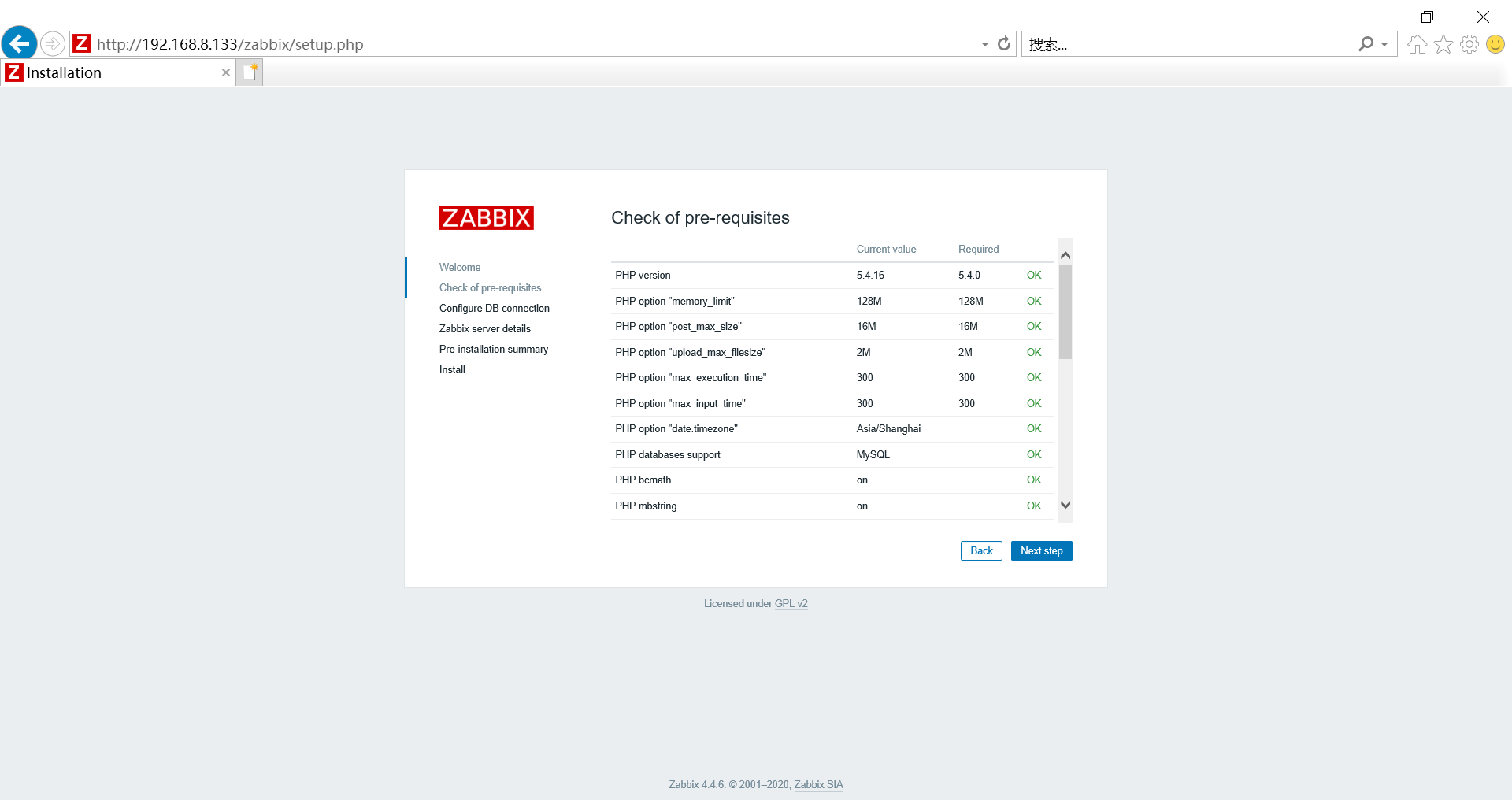The image size is (1512, 800).
Task: Click the browser forward arrow button
Action: click(x=53, y=43)
